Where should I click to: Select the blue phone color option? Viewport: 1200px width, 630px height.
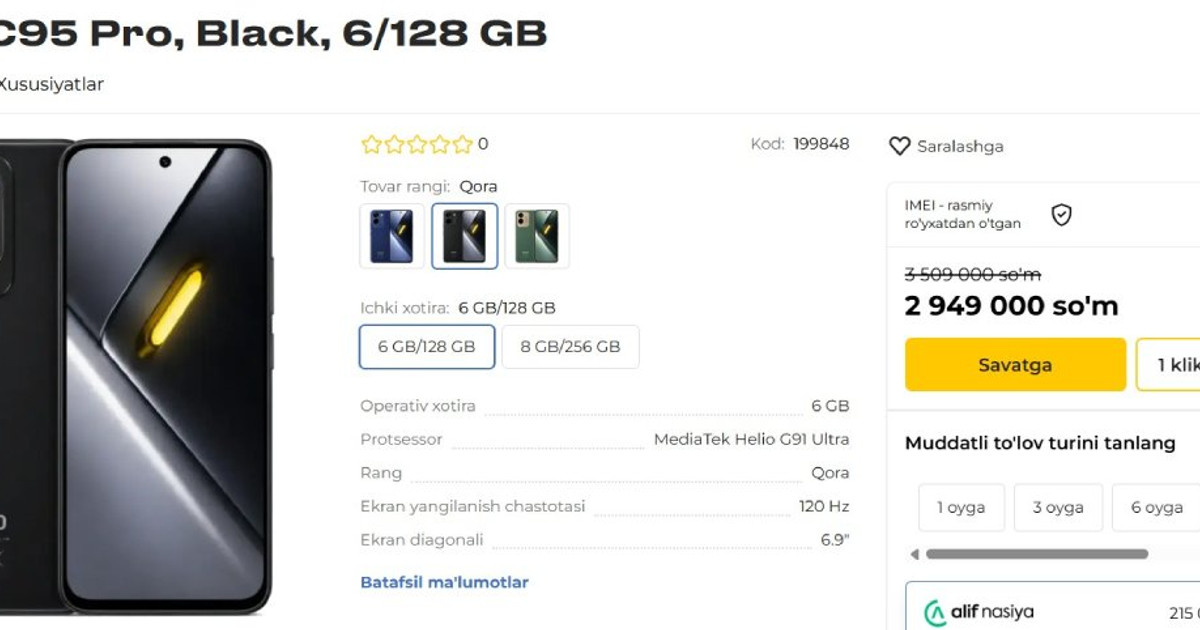[392, 236]
